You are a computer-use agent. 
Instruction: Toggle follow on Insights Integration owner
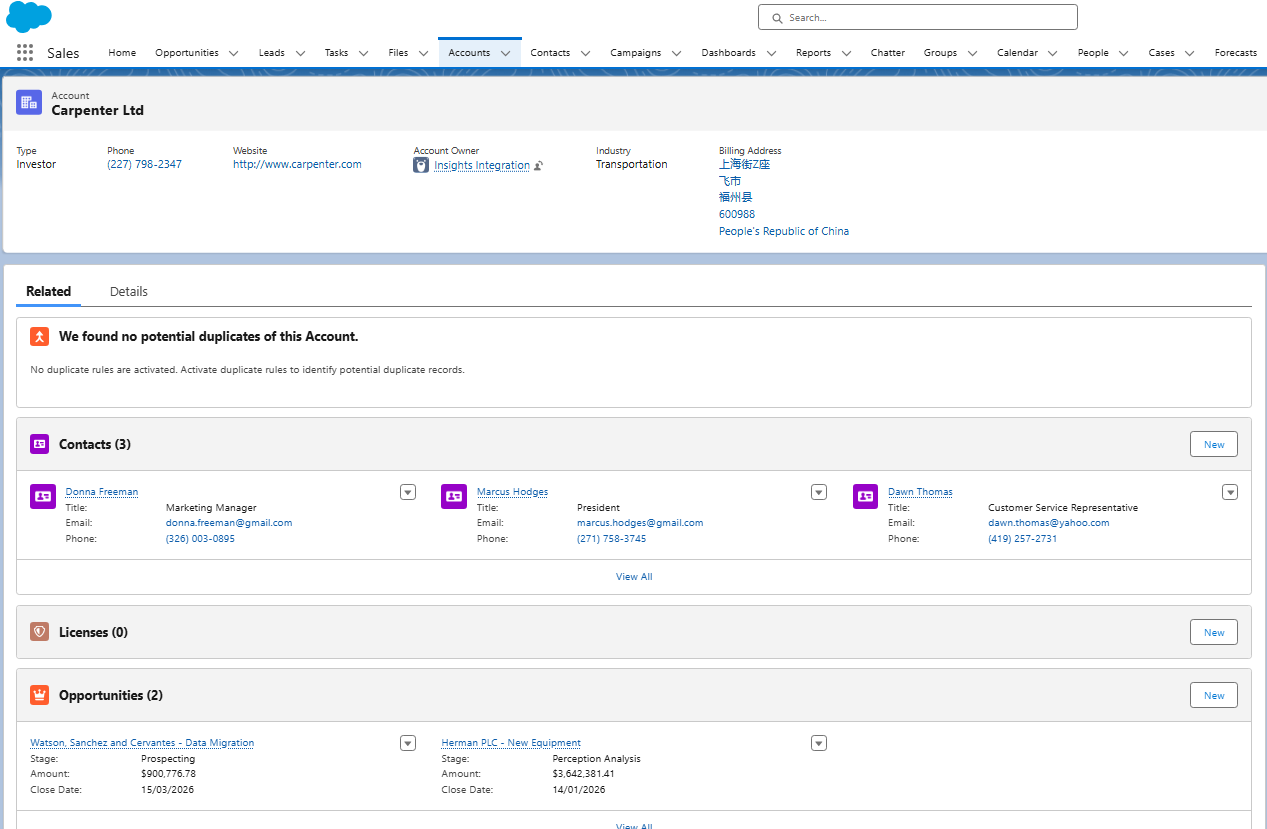coord(537,165)
